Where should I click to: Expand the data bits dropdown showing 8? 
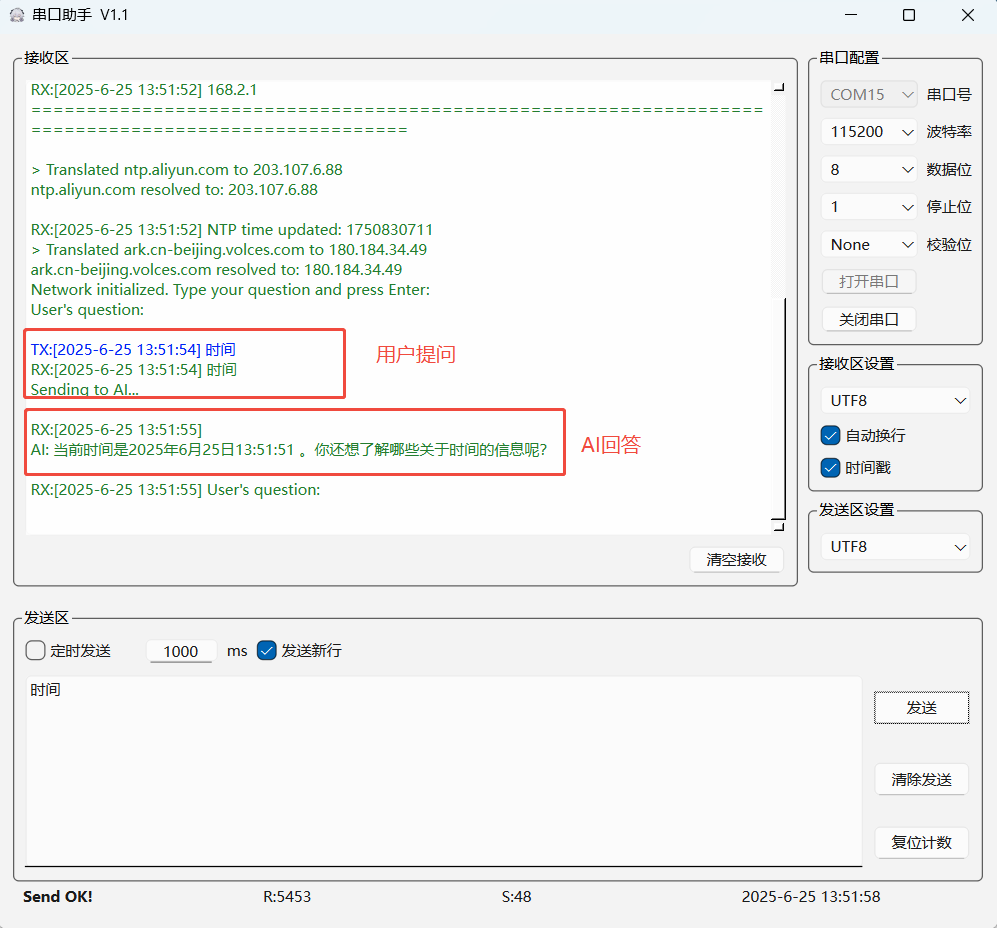869,170
